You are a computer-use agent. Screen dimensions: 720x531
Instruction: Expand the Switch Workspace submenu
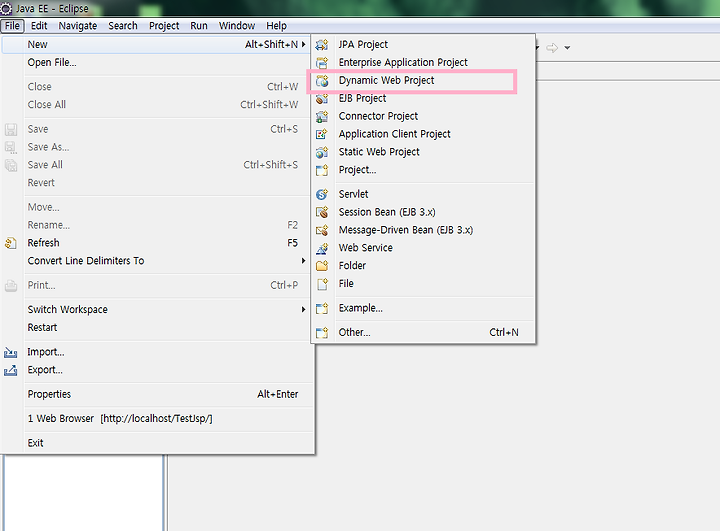tap(303, 310)
